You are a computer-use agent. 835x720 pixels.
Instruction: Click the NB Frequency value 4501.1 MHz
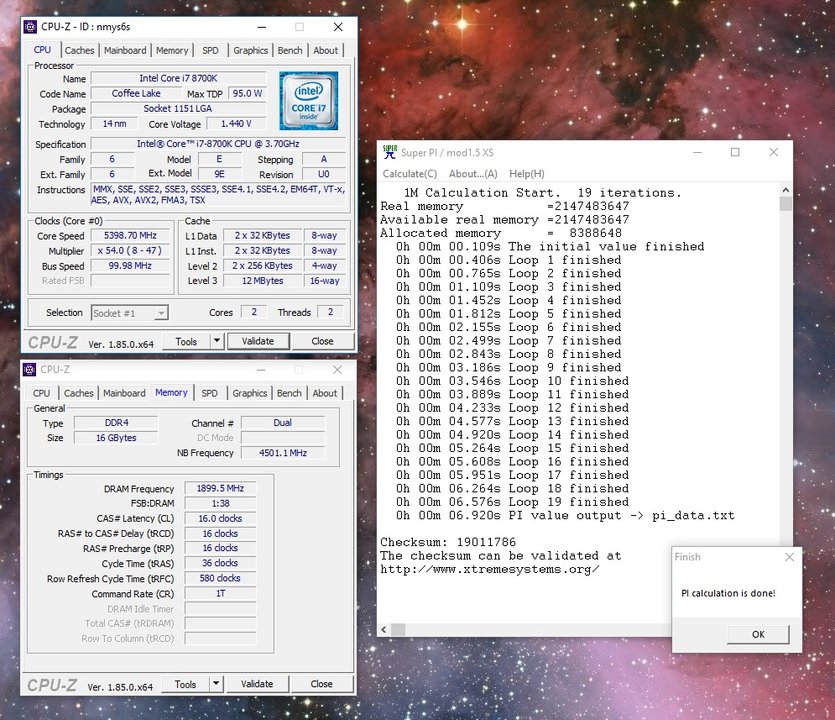point(283,453)
